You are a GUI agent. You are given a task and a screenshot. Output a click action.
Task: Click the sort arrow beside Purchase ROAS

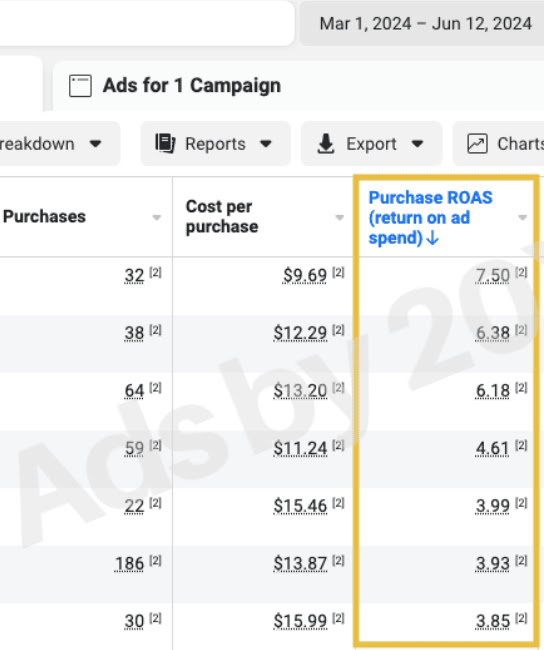432,238
